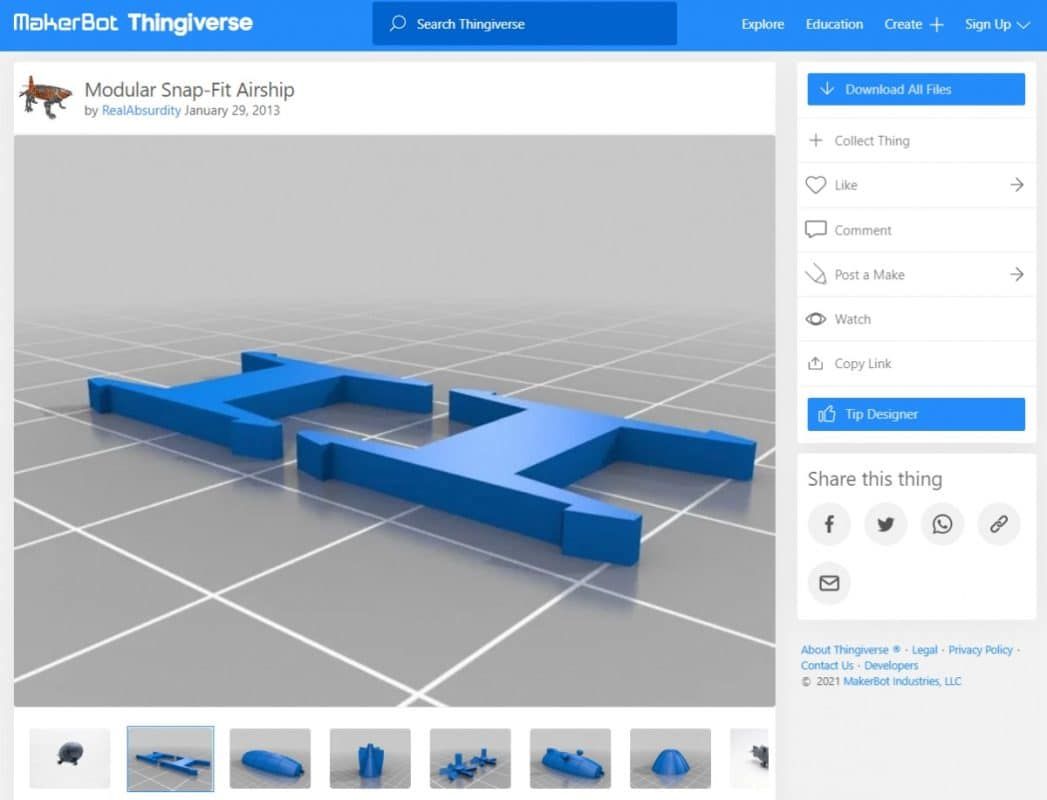The height and width of the screenshot is (800, 1047).
Task: Share this thing on Twitter
Action: click(885, 524)
